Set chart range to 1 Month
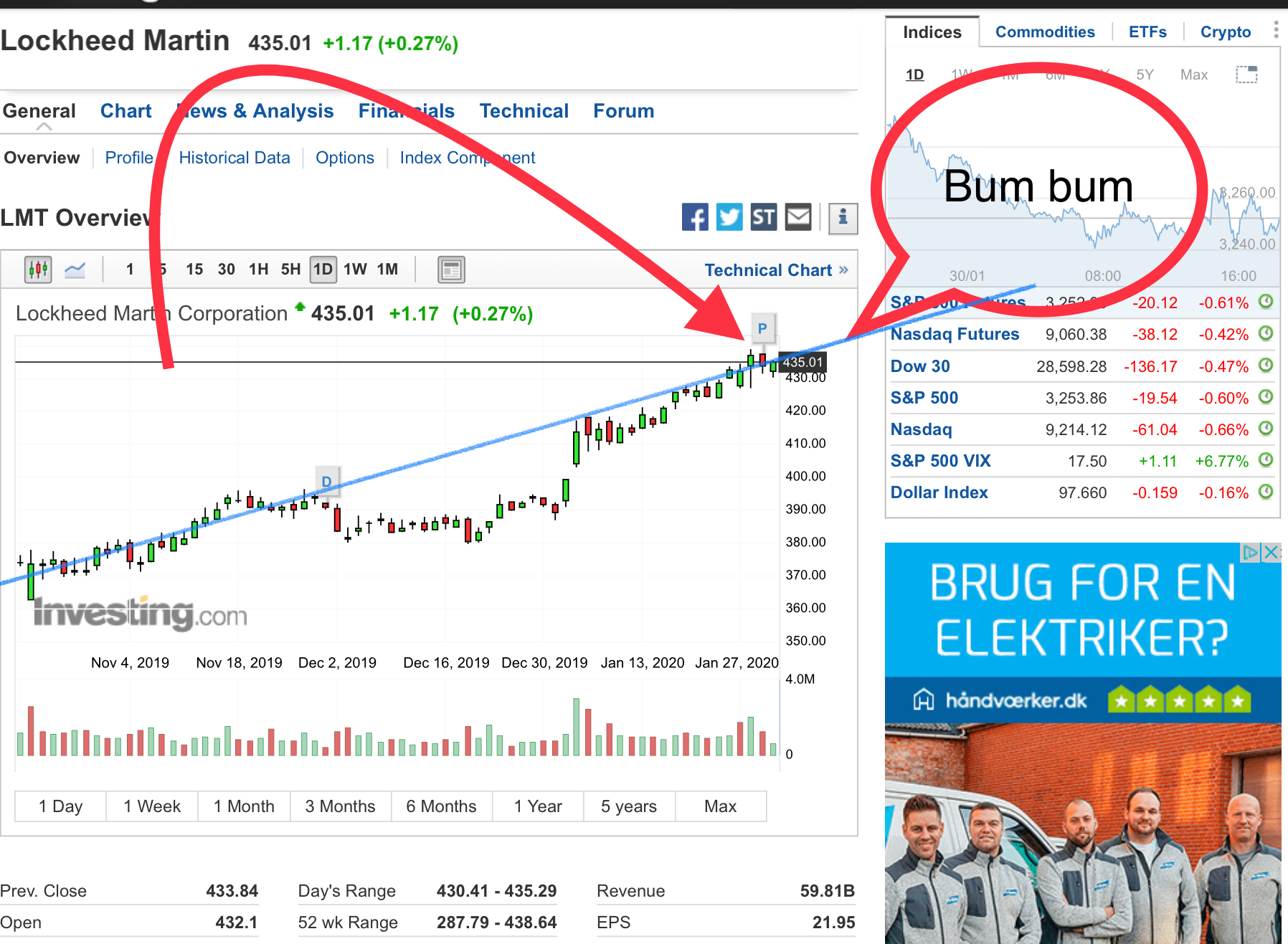The image size is (1288, 944). pos(244,806)
